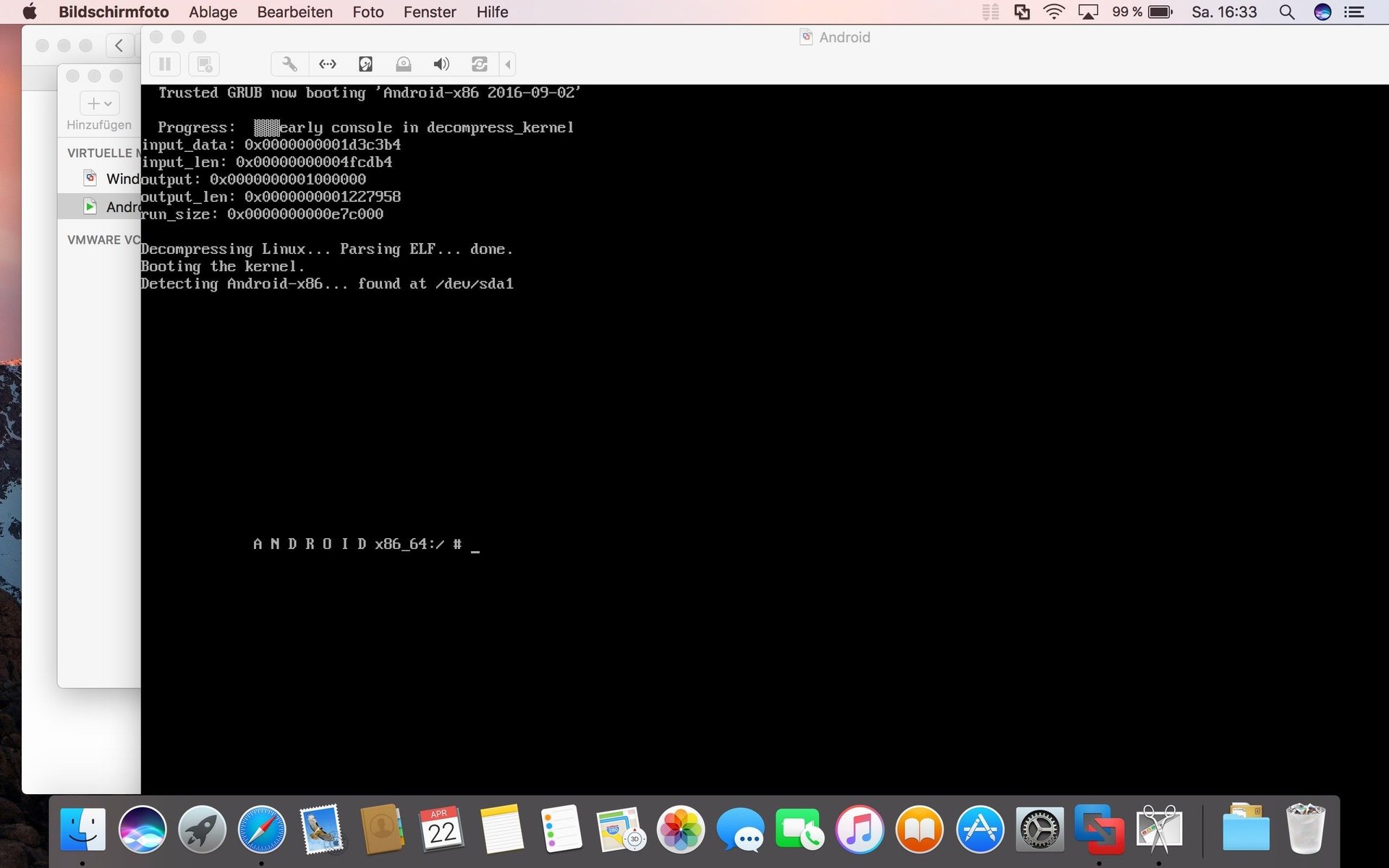The image size is (1389, 868).
Task: Open Contacts from the Dock
Action: pos(382,829)
